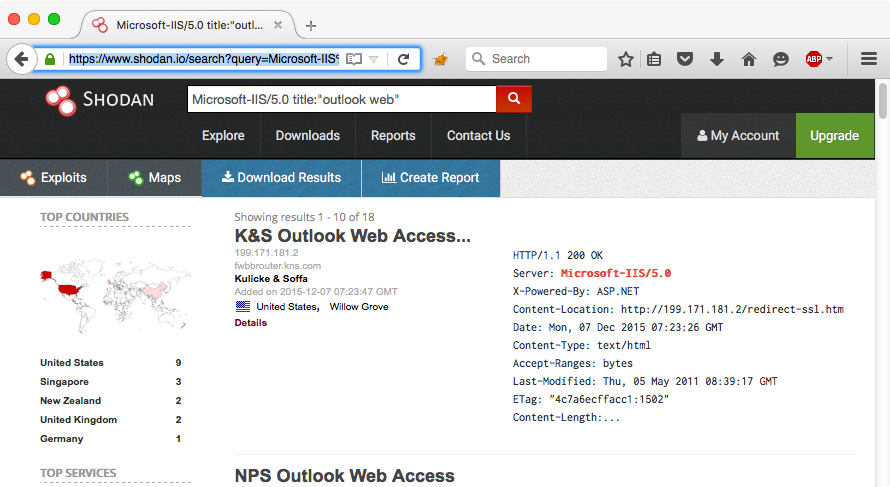Viewport: 890px width, 487px height.
Task: Click the 'Added on 2015-12-07 07:23:47 GMT' text
Action: tap(316, 292)
